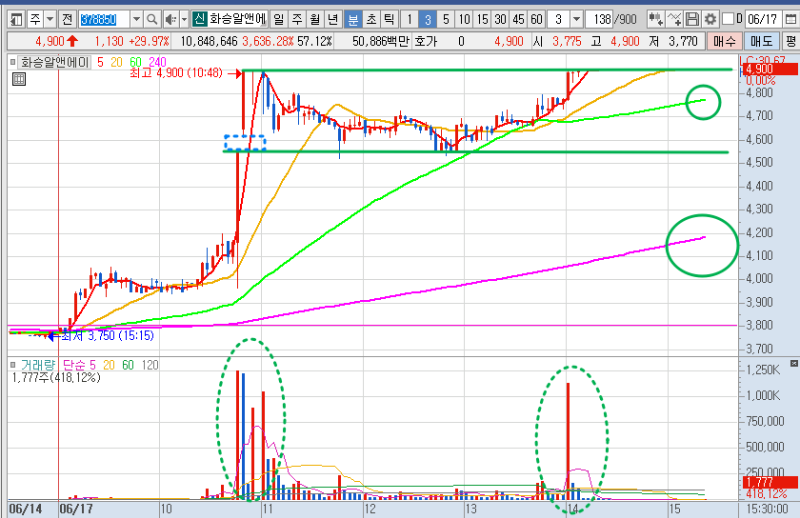Click the 50,886백만 trading value
The width and height of the screenshot is (800, 518).
click(381, 41)
